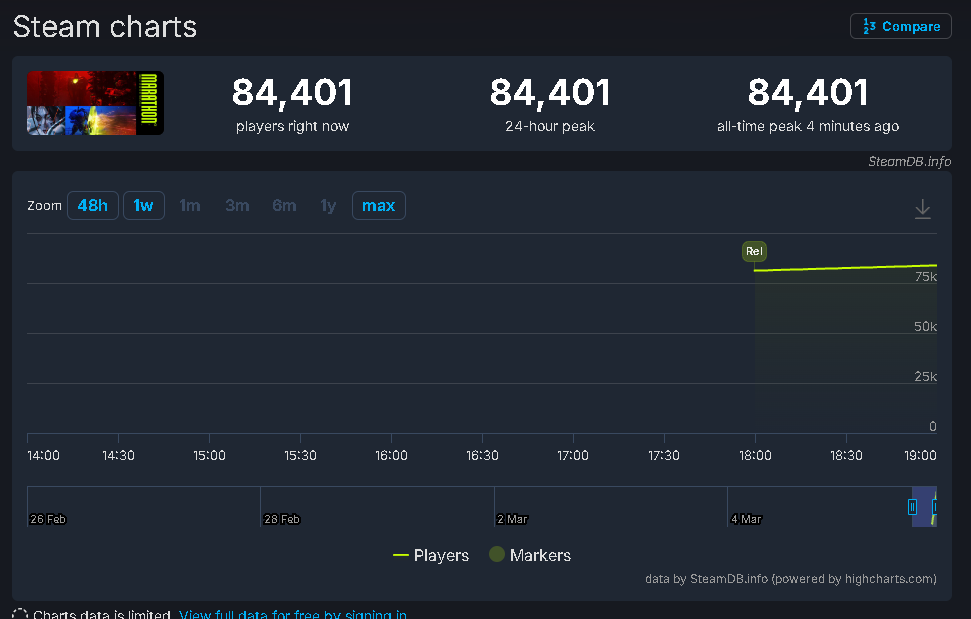
Task: Click the 75k y-axis label
Action: coord(926,277)
